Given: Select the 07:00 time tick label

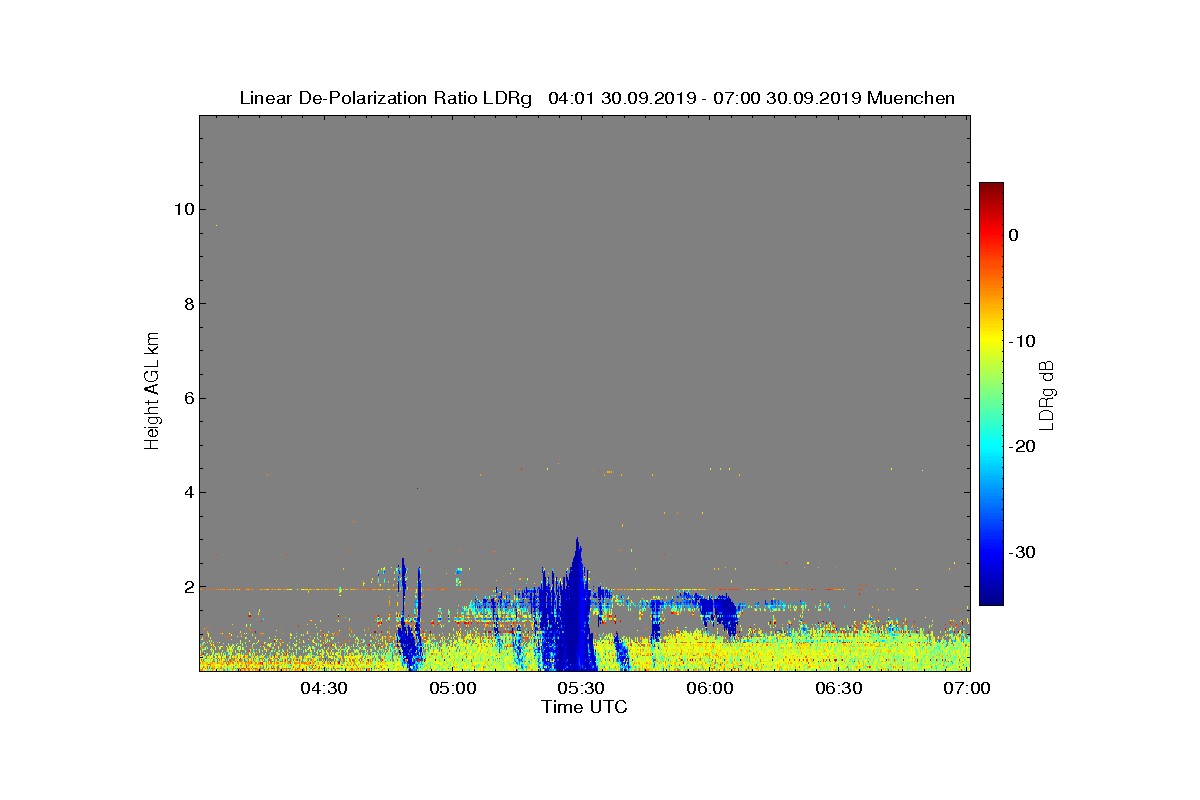Looking at the screenshot, I should [x=967, y=688].
